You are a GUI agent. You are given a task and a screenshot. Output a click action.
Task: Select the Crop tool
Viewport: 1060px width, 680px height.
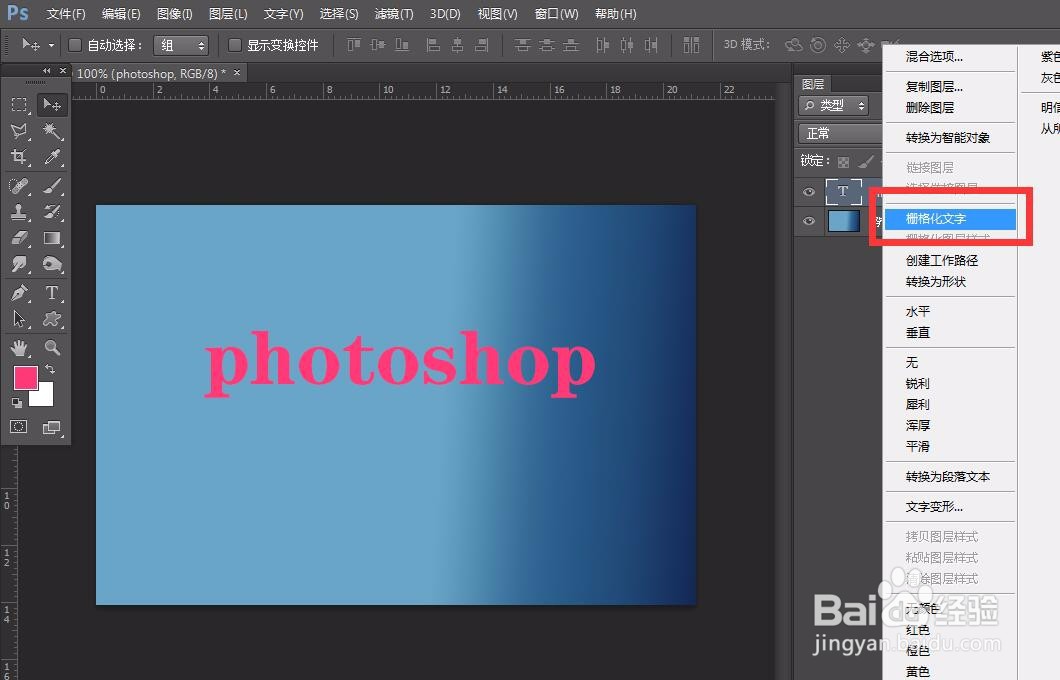[x=19, y=157]
